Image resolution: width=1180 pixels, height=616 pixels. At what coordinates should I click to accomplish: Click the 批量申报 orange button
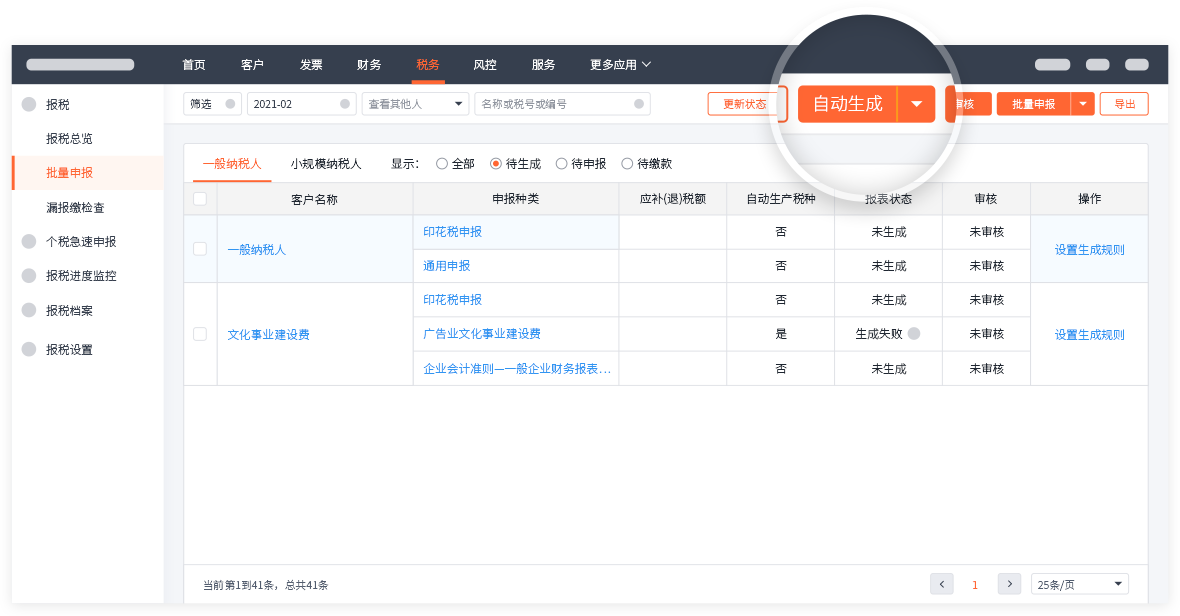click(1033, 104)
